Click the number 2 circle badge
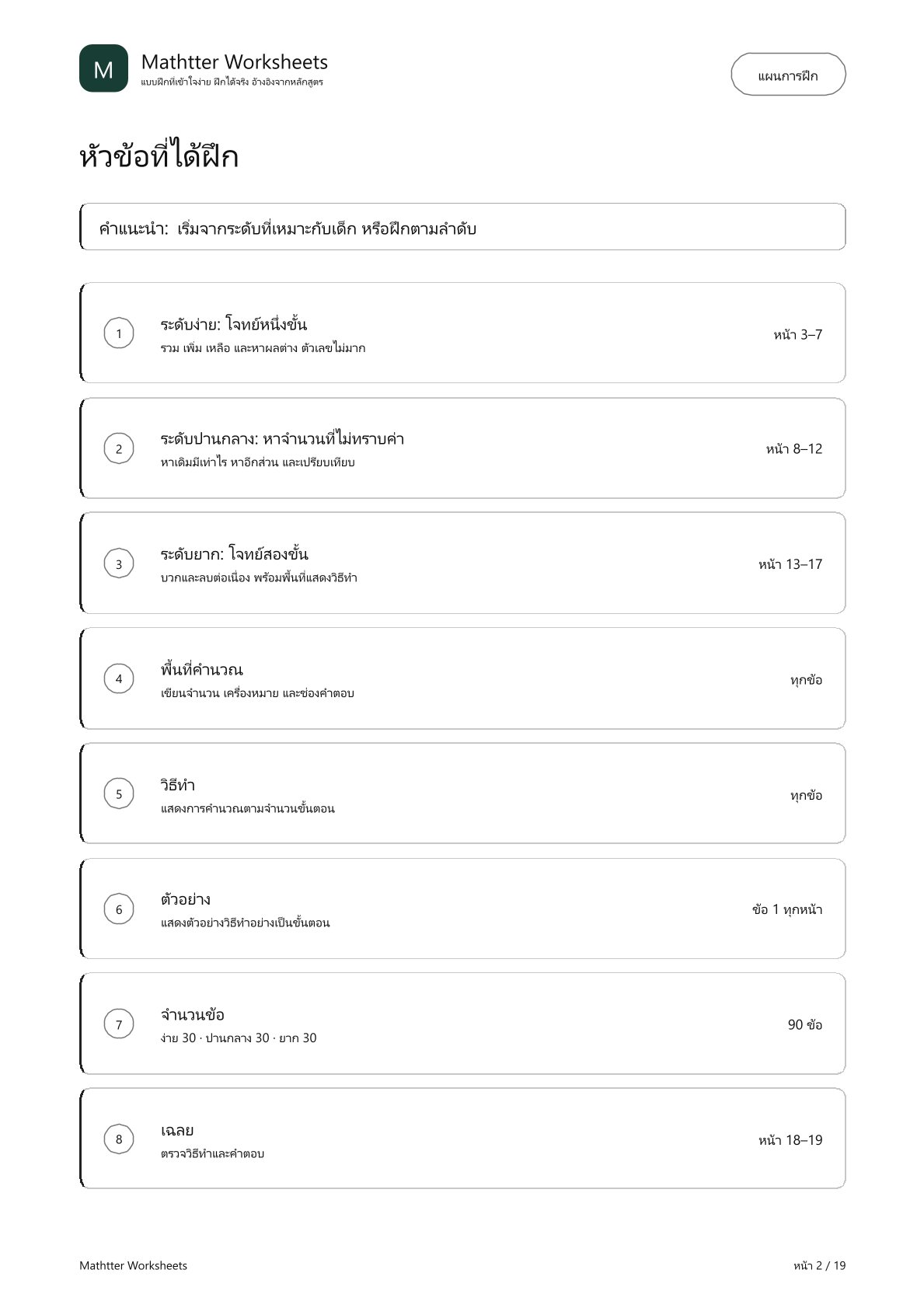This screenshot has height=1308, width=924. (119, 448)
